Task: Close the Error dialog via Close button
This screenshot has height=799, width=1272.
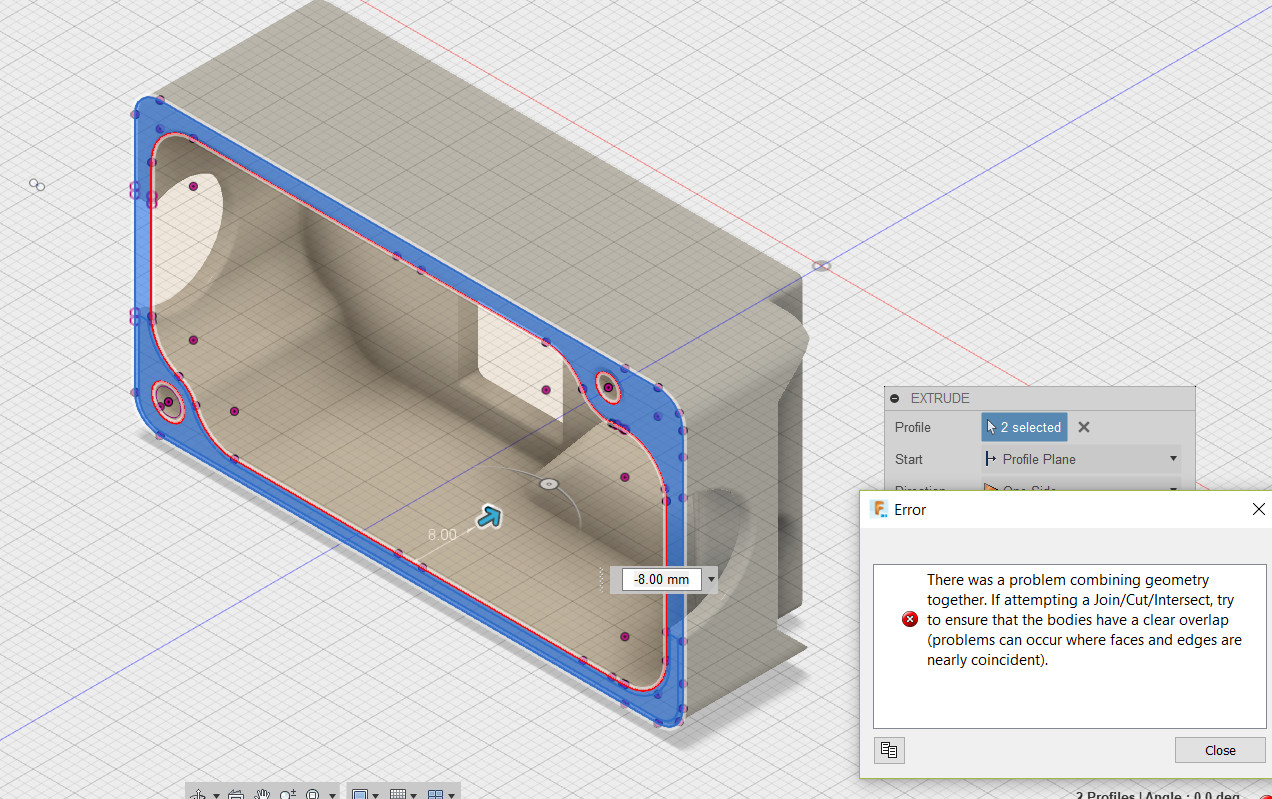Action: [1220, 750]
